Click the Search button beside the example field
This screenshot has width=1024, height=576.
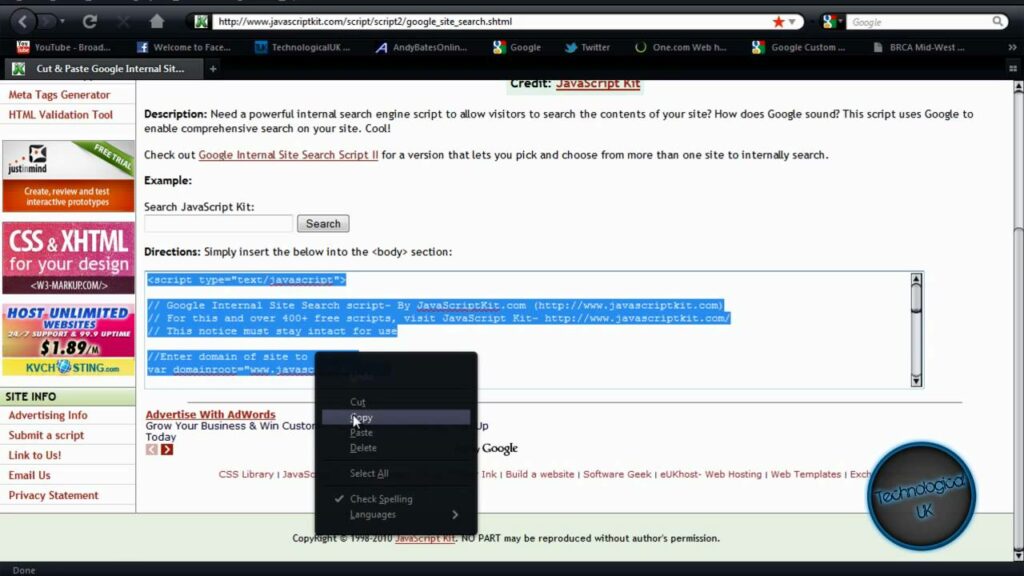point(323,224)
